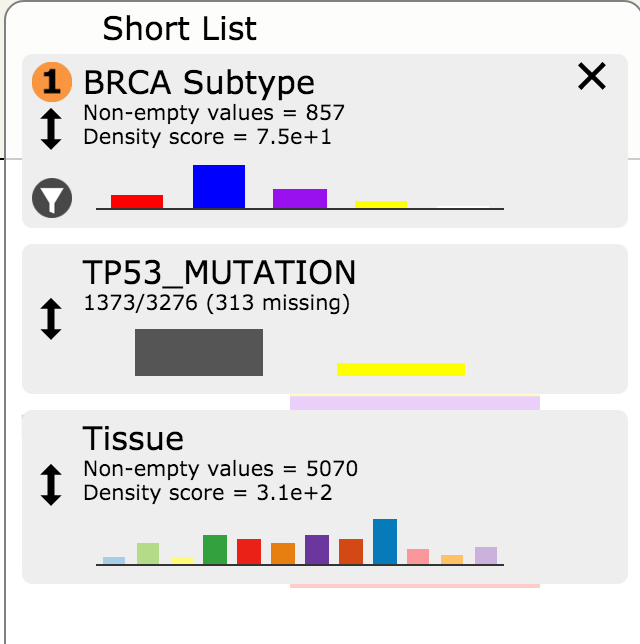Select the TP53_MUTATION title

219,272
